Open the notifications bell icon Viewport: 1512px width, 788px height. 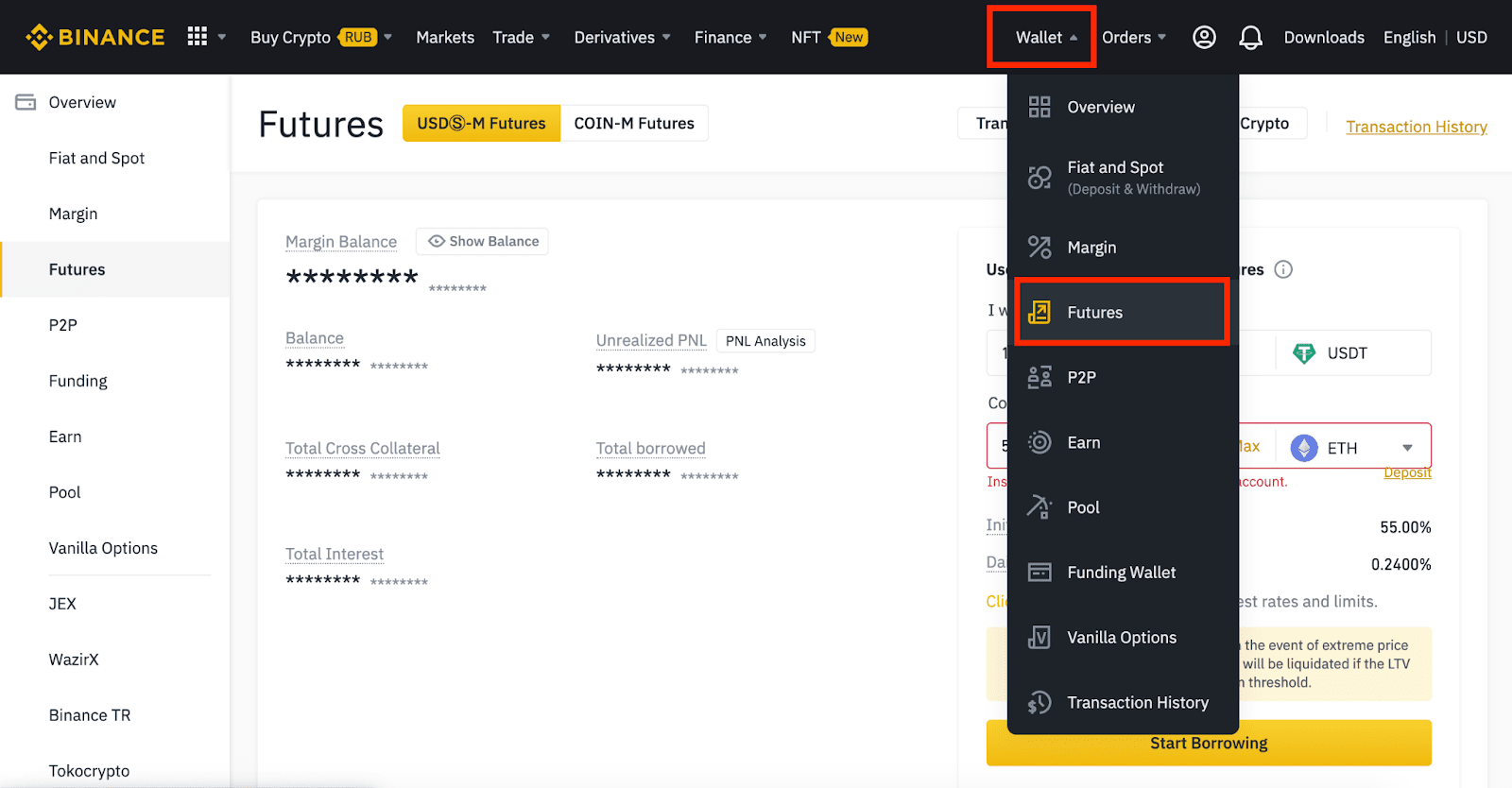(1250, 37)
